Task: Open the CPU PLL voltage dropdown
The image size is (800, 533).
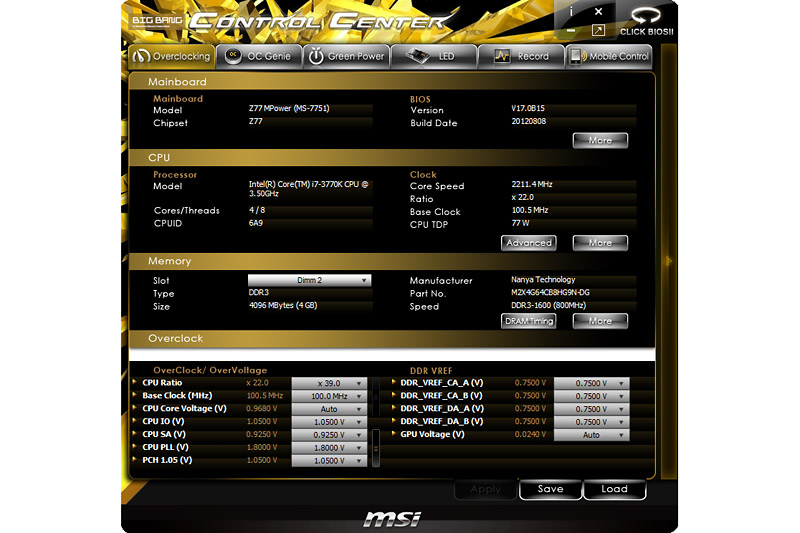Action: 329,447
